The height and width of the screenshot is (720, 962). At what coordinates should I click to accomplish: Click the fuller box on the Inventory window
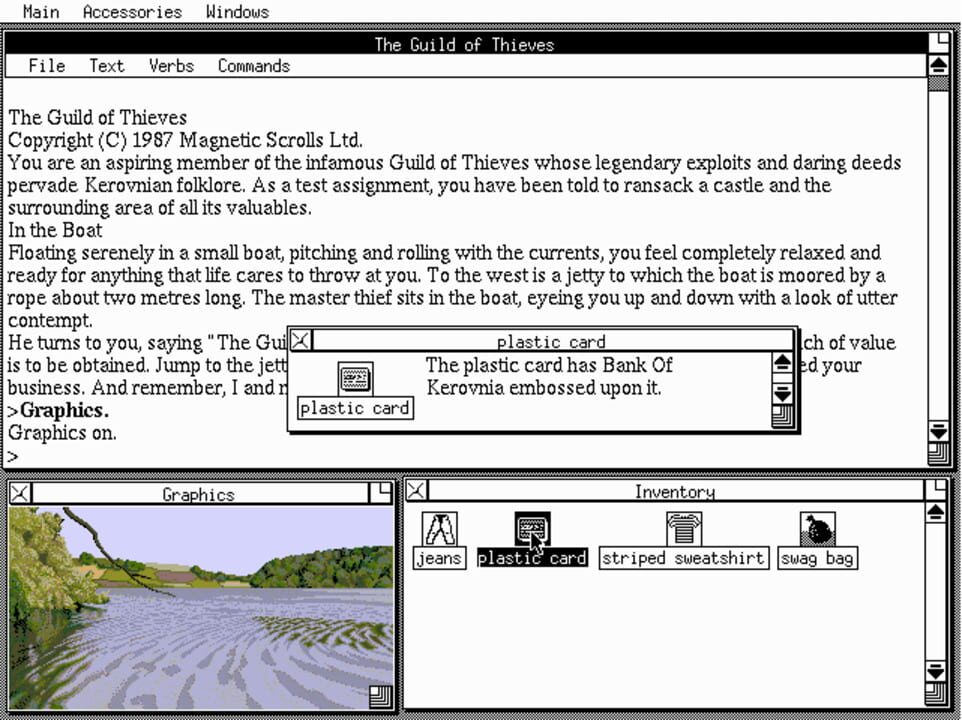[x=936, y=489]
